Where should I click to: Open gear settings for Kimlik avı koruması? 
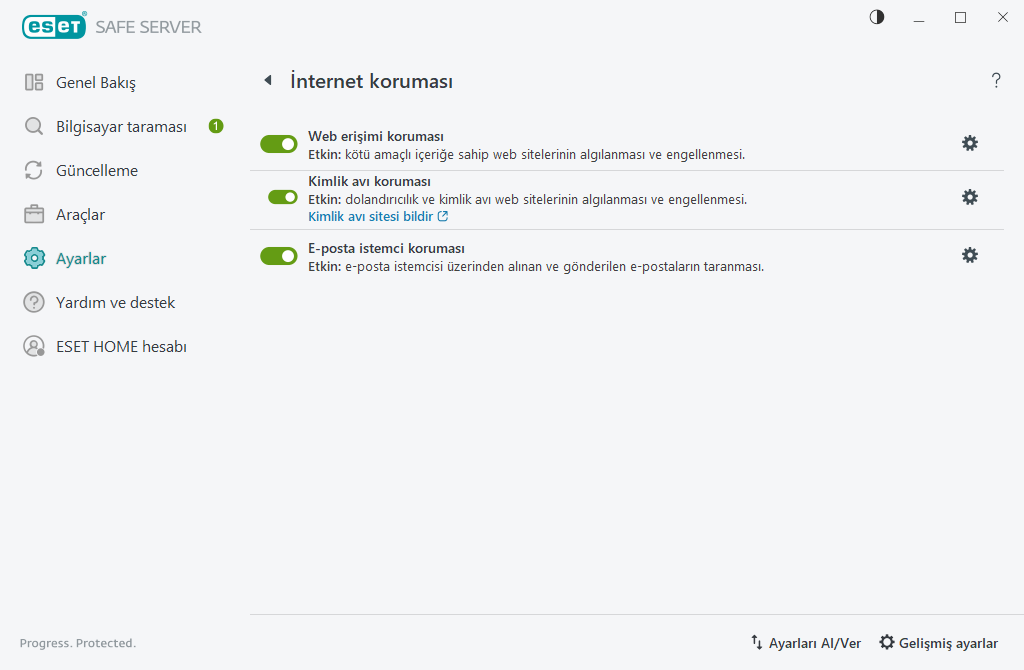[x=969, y=197]
